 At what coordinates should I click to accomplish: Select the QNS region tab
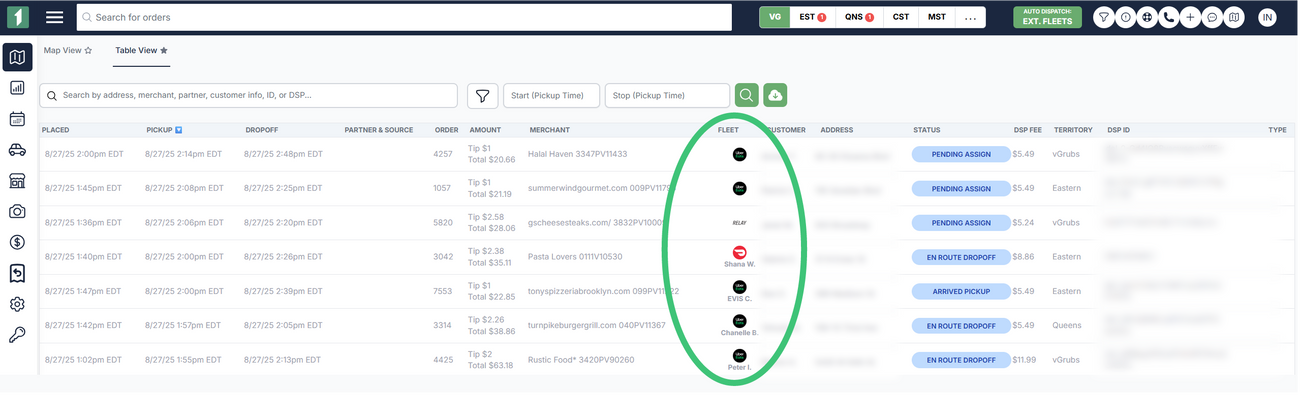859,17
